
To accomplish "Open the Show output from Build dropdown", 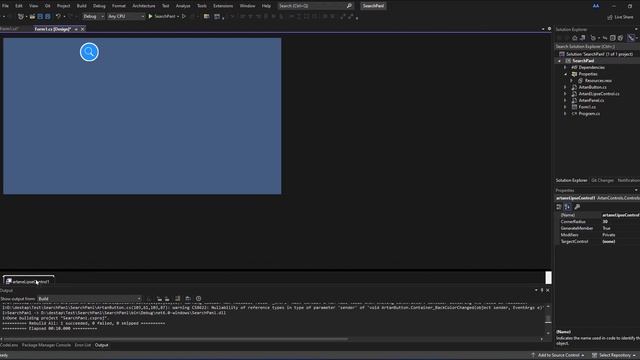I will [89, 299].
